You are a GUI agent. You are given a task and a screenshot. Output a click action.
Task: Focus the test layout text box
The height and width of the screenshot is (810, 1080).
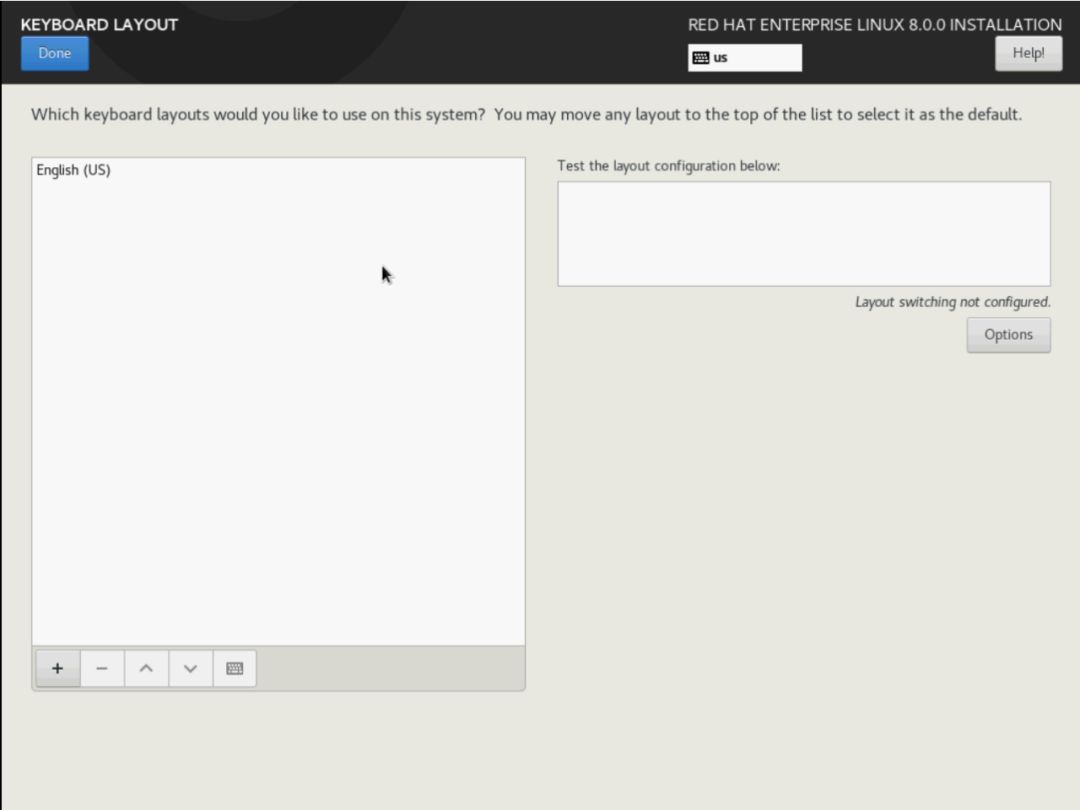(804, 234)
